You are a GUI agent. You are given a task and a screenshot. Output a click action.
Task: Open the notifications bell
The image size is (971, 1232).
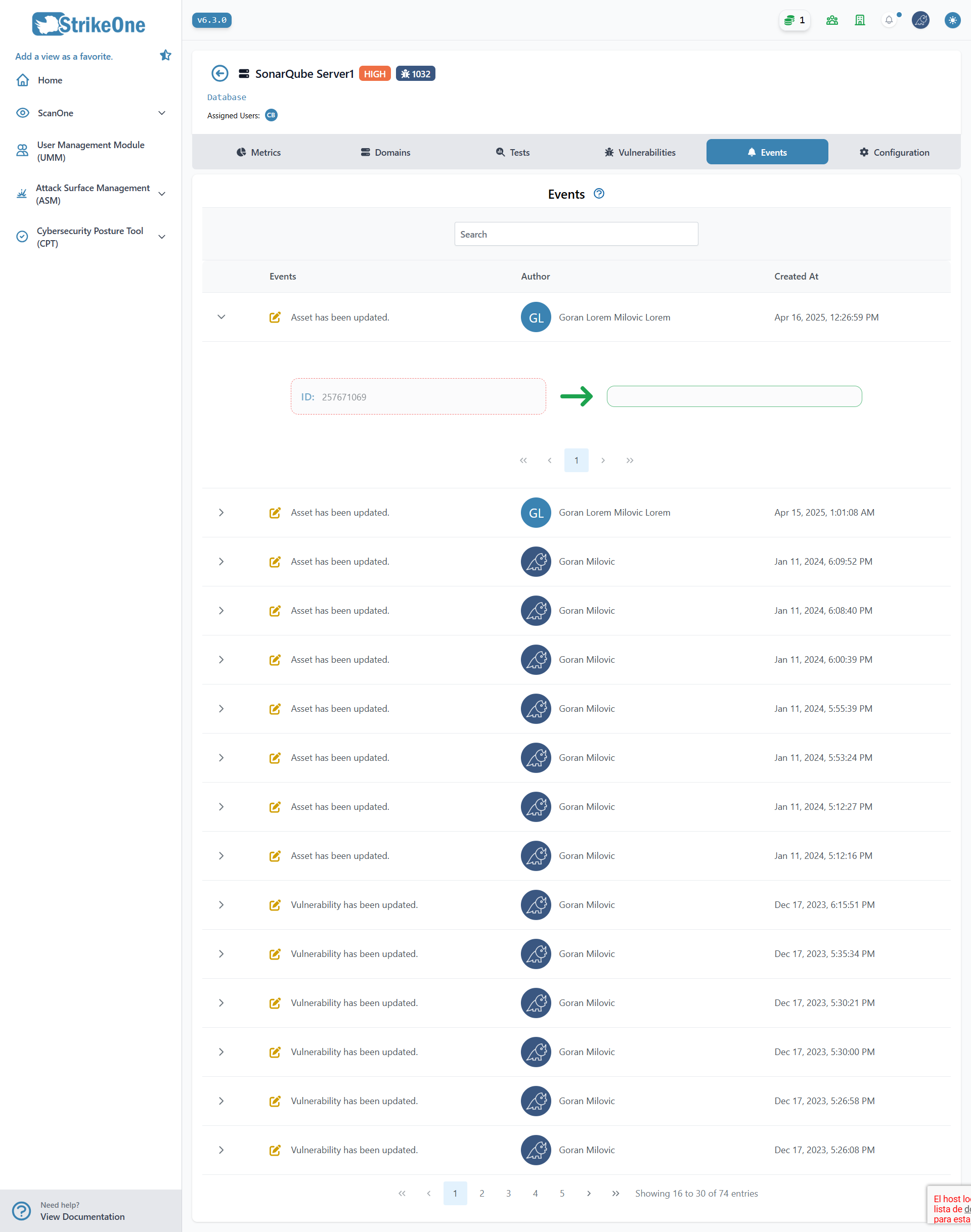[889, 20]
